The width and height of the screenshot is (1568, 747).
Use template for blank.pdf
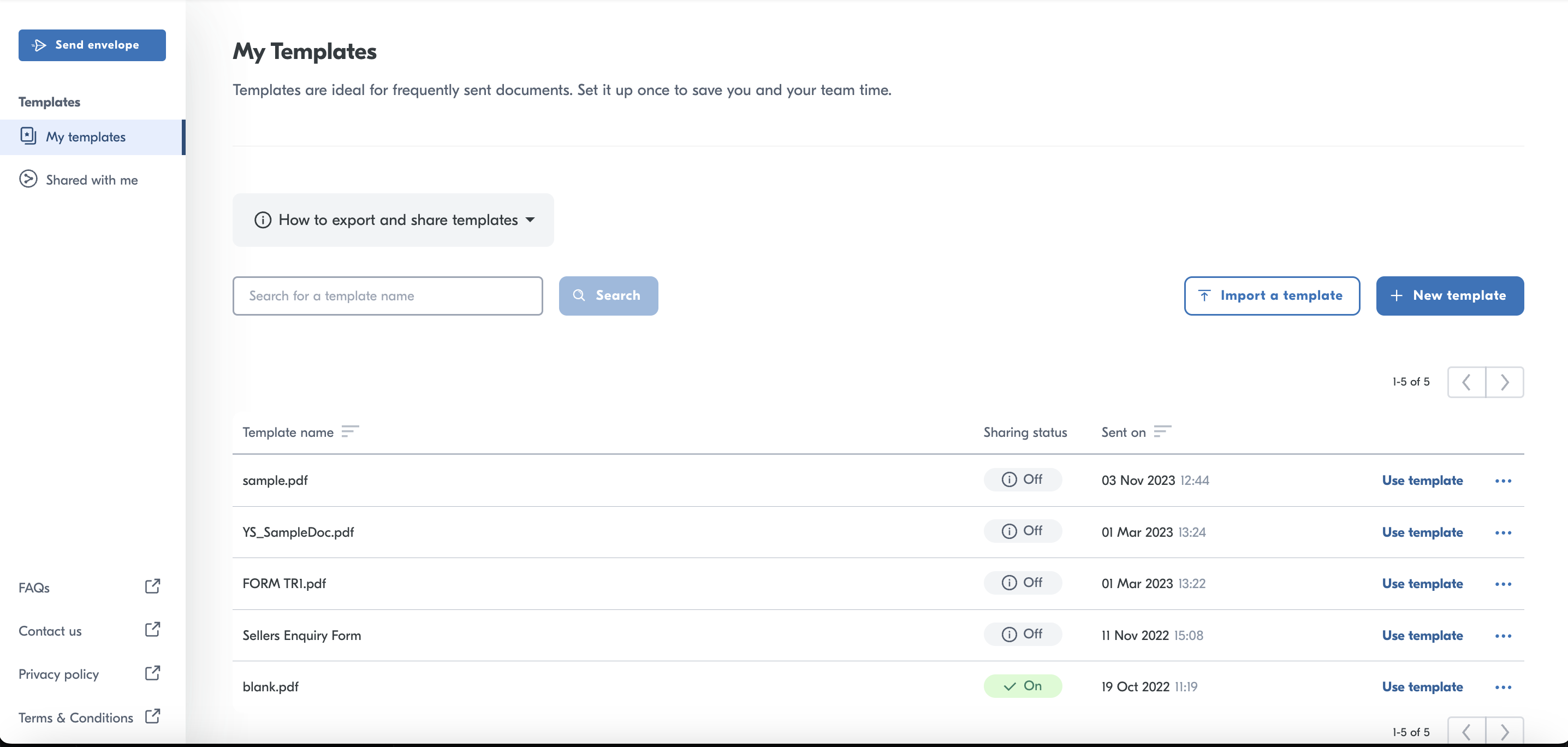point(1422,687)
